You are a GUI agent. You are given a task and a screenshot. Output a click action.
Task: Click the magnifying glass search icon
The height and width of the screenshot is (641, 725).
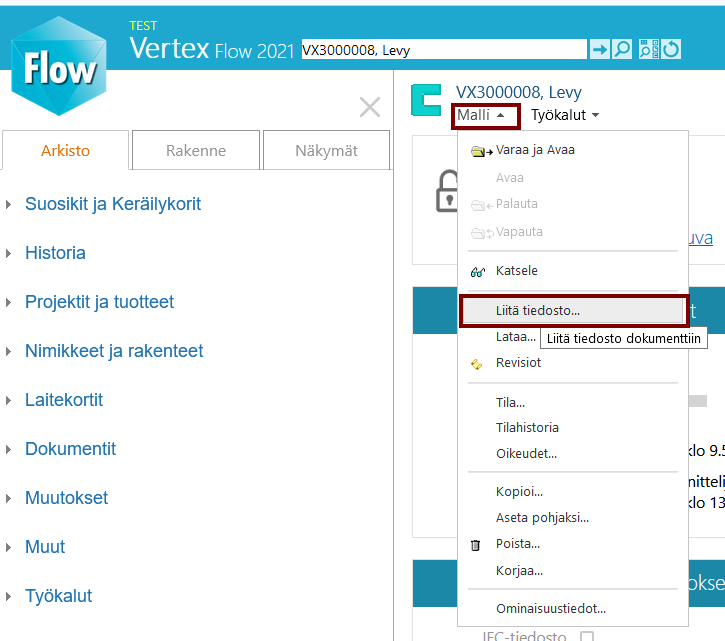tap(622, 49)
